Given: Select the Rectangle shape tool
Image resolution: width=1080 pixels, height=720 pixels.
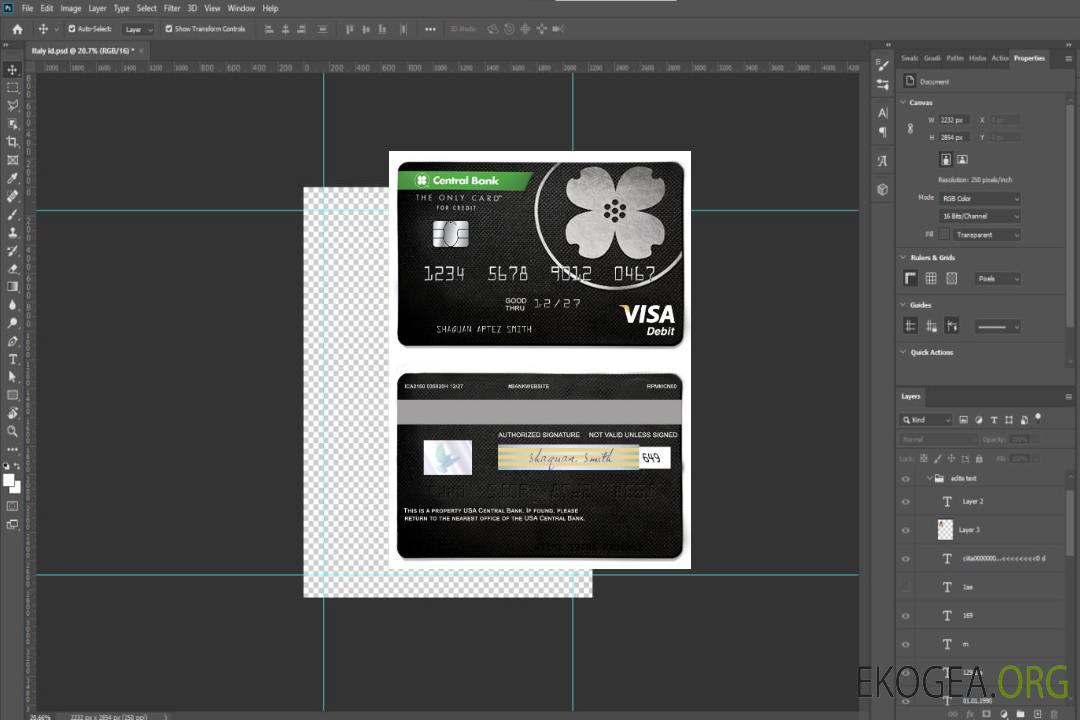Looking at the screenshot, I should pyautogui.click(x=12, y=395).
